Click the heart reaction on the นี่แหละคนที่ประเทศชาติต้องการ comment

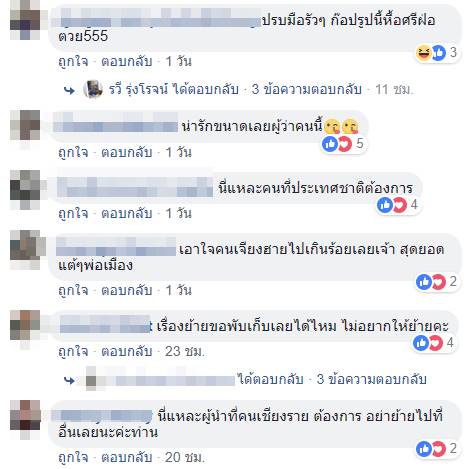(400, 205)
